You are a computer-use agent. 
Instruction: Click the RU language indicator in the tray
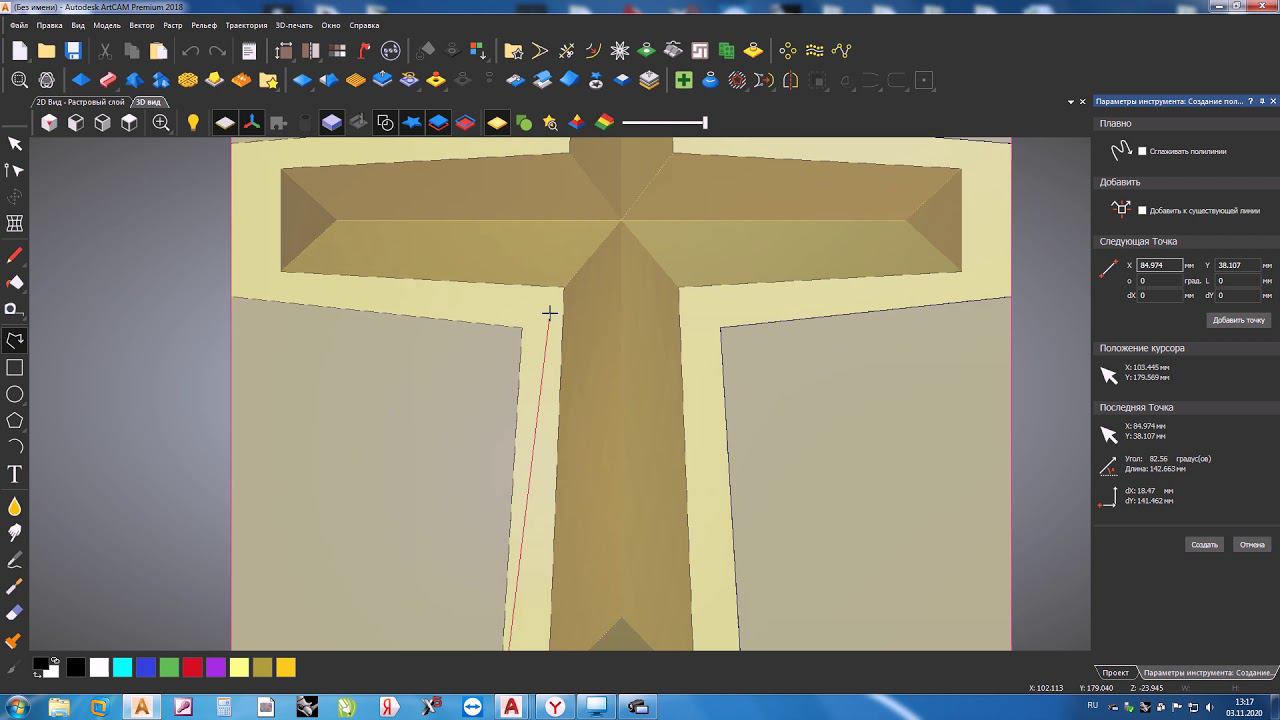point(1093,706)
